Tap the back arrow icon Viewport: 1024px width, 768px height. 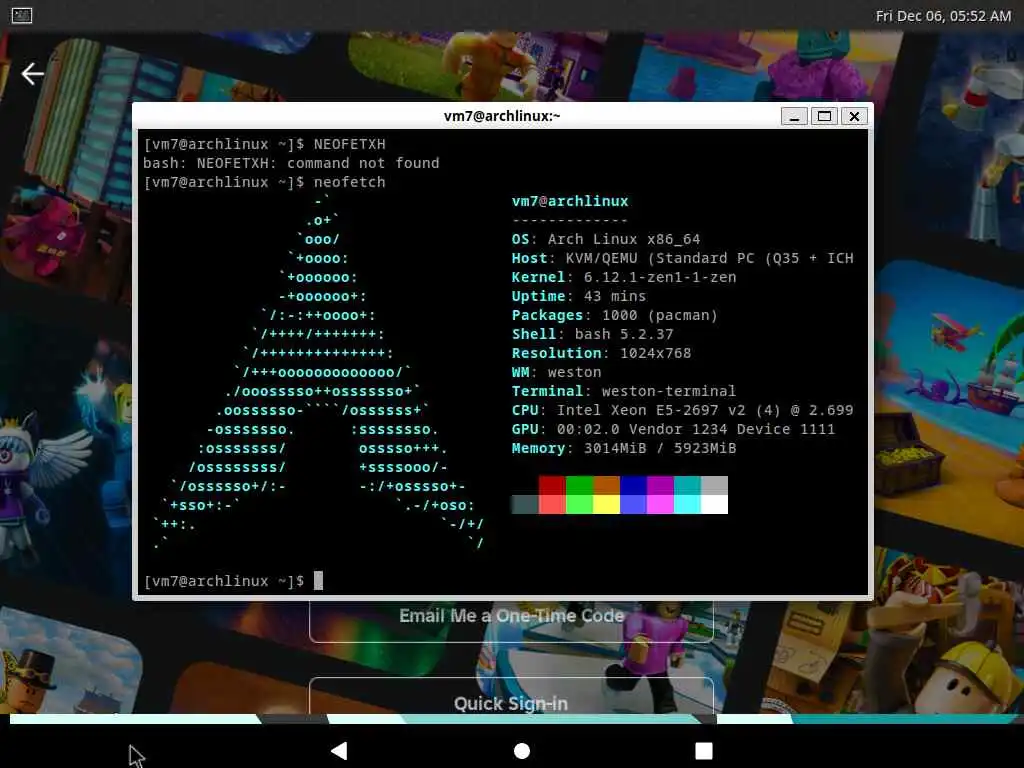click(33, 74)
